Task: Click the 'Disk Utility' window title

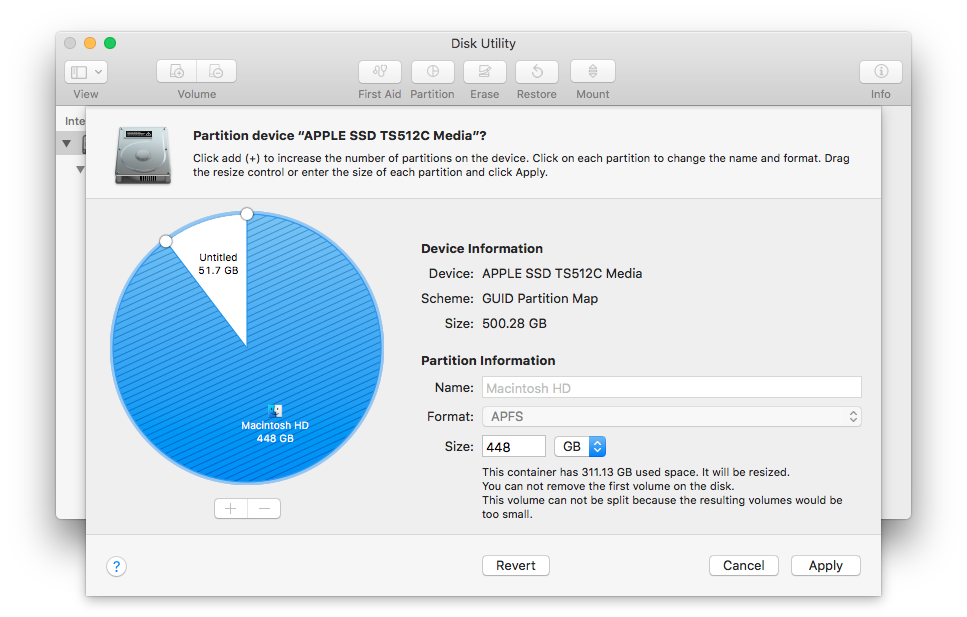Action: point(483,43)
